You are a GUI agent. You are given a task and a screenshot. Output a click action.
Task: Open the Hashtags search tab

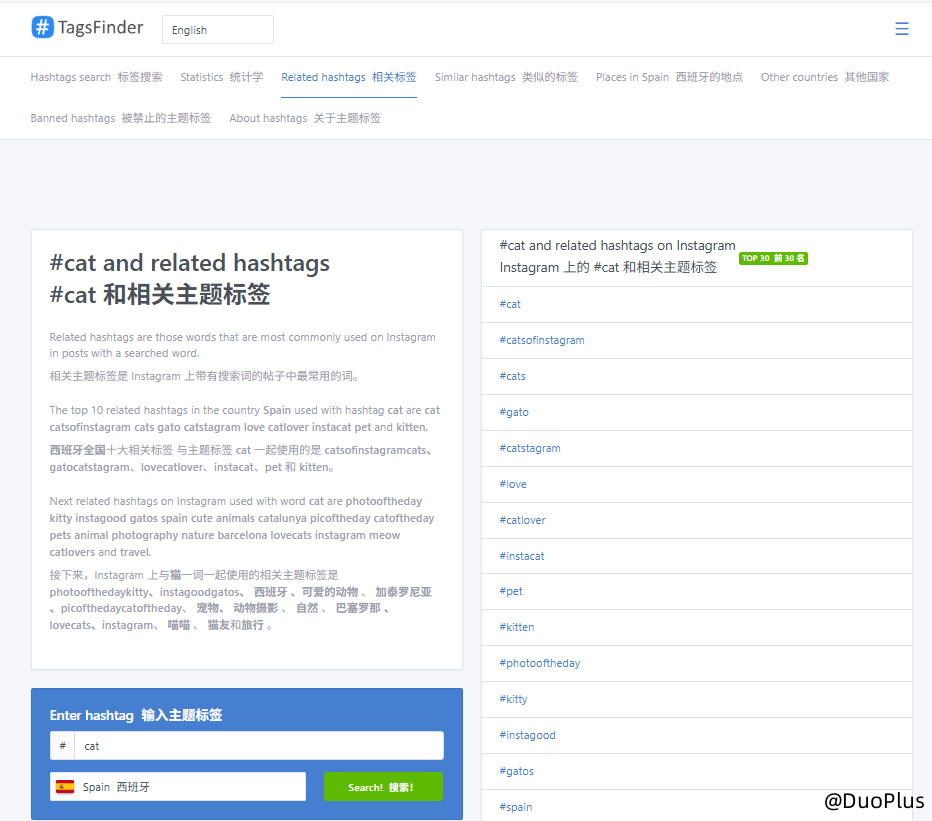(96, 77)
